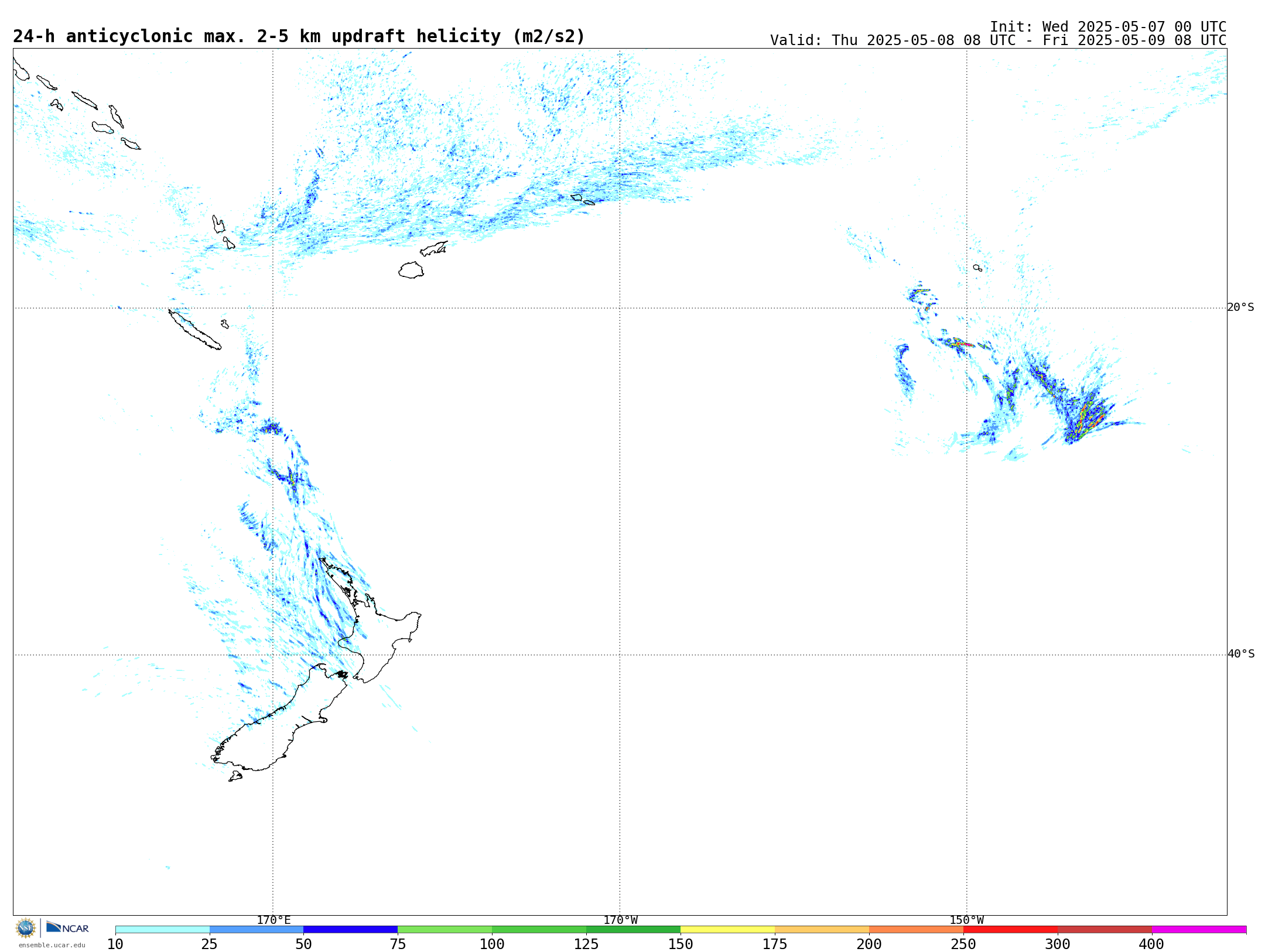Click the NSF logo icon
This screenshot has height=952, width=1265.
click(x=26, y=928)
